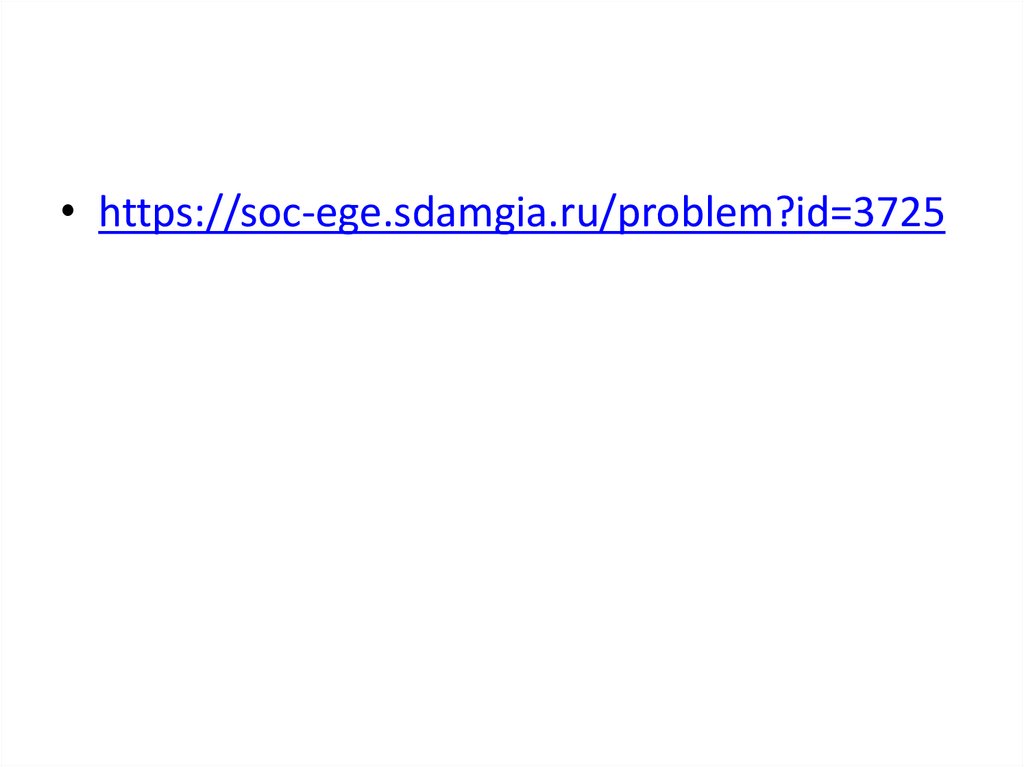The width and height of the screenshot is (1024, 767).
Task: Click the 'soc' letters at the domain's start
Action: (271, 215)
